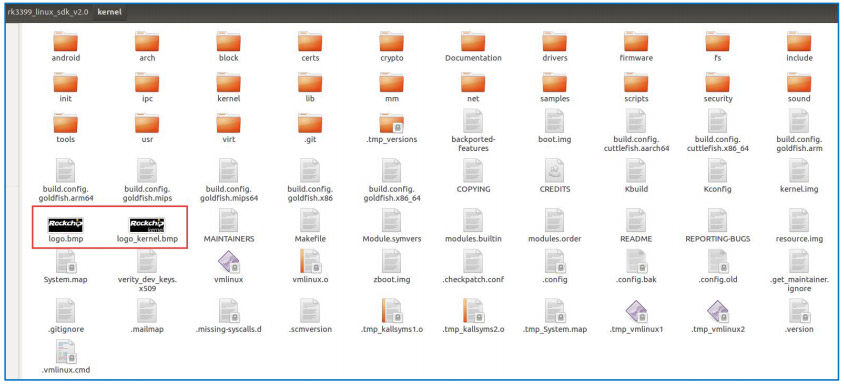Screen dimensions: 844x384
Task: Select build.config.goldfish.mips file
Action: (147, 171)
